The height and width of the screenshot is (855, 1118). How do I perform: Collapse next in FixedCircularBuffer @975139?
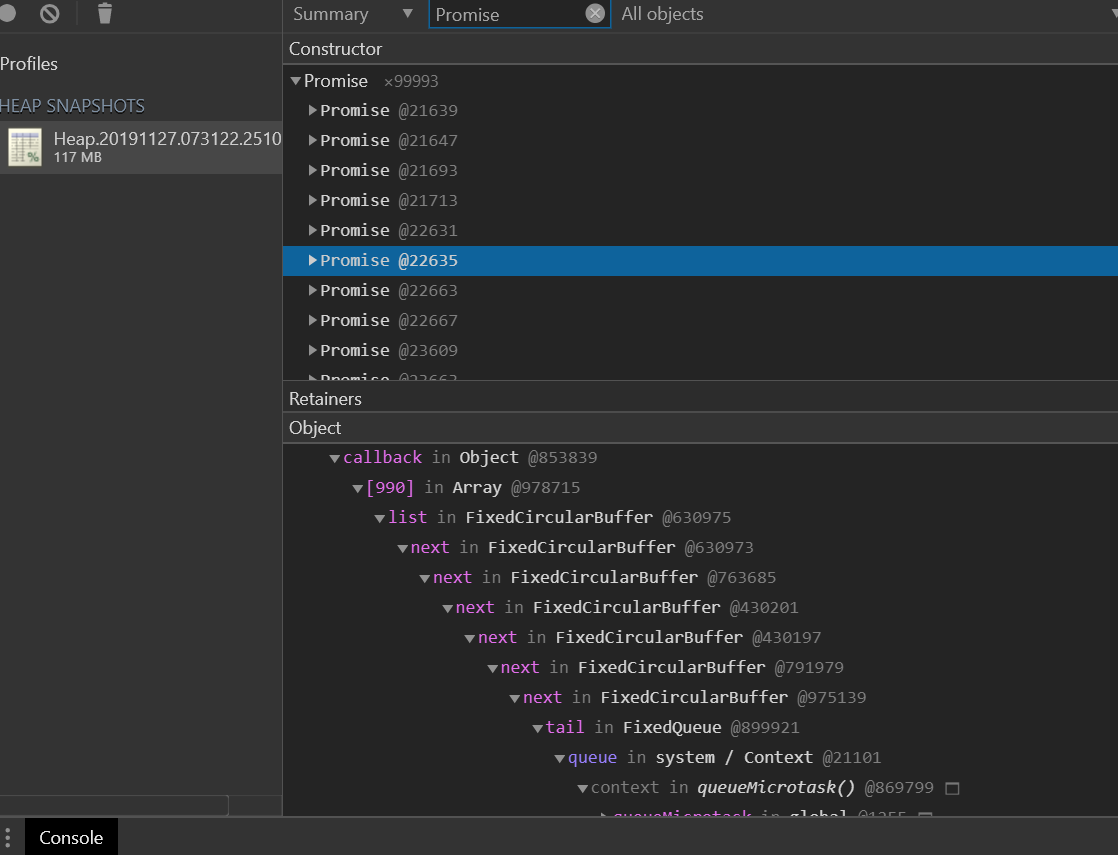coord(515,698)
